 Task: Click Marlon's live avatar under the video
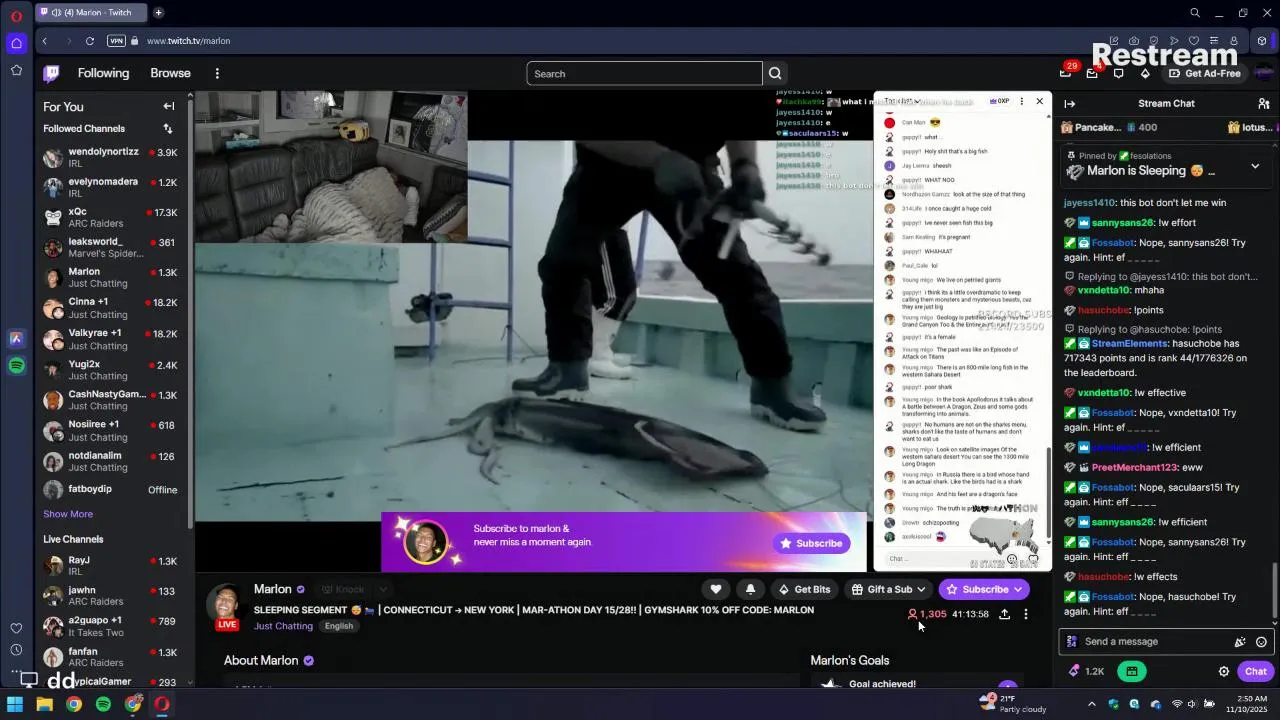(227, 607)
